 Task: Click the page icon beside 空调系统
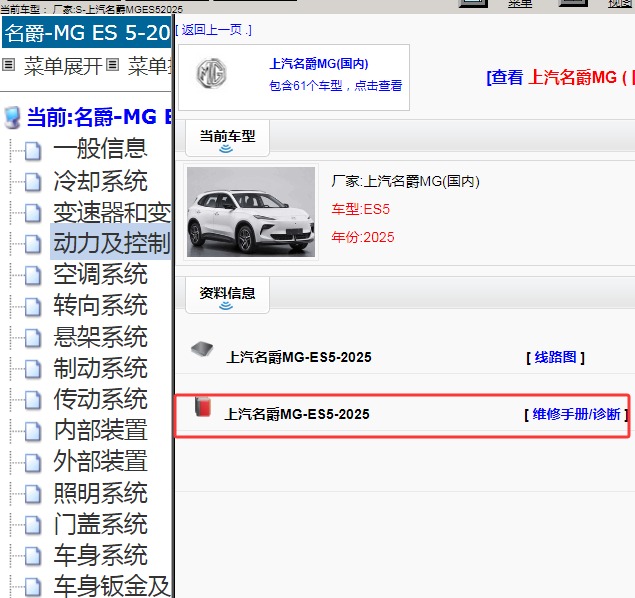(x=33, y=276)
